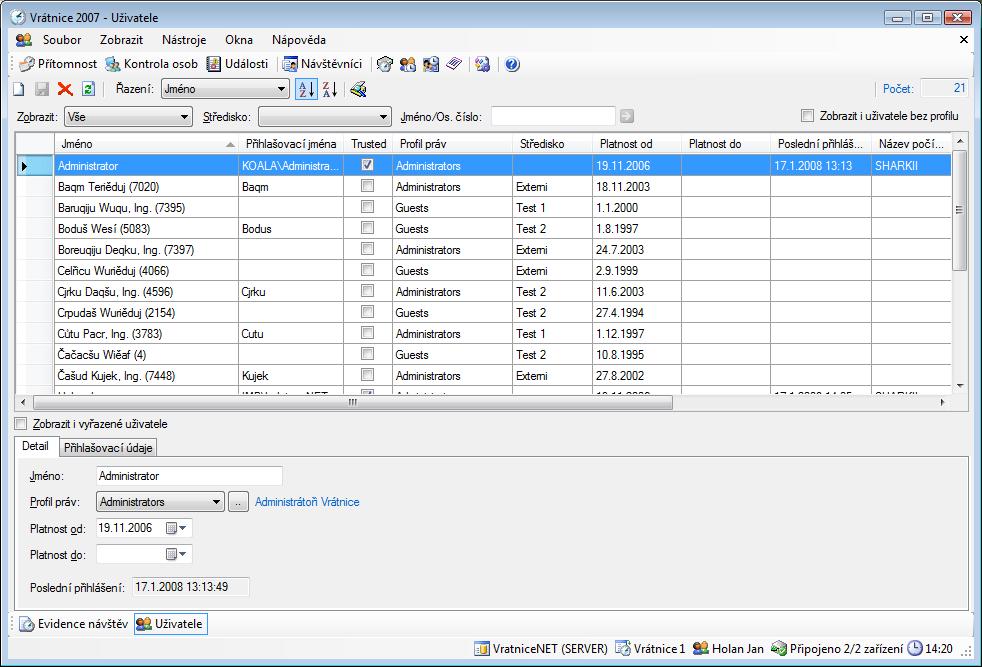Check Trusted for Boduš Wesí
Viewport: 982px width, 667px height.
[x=368, y=228]
